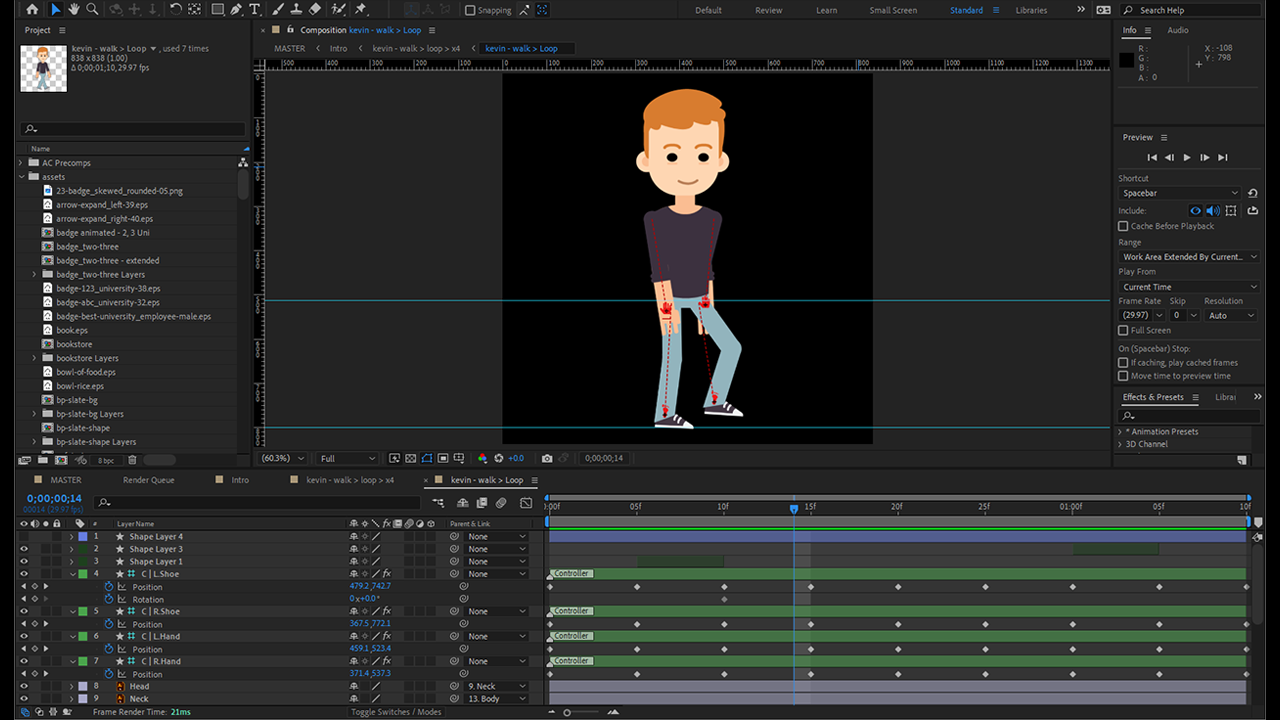Viewport: 1280px width, 720px height.
Task: Click the Toggle Switches / Modes button
Action: click(x=396, y=712)
